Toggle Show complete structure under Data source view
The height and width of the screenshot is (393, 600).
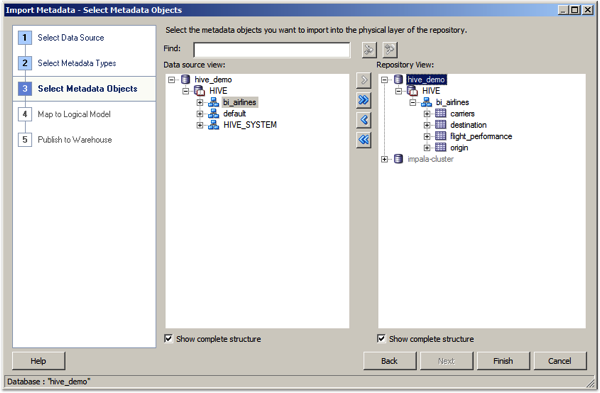[x=168, y=338]
